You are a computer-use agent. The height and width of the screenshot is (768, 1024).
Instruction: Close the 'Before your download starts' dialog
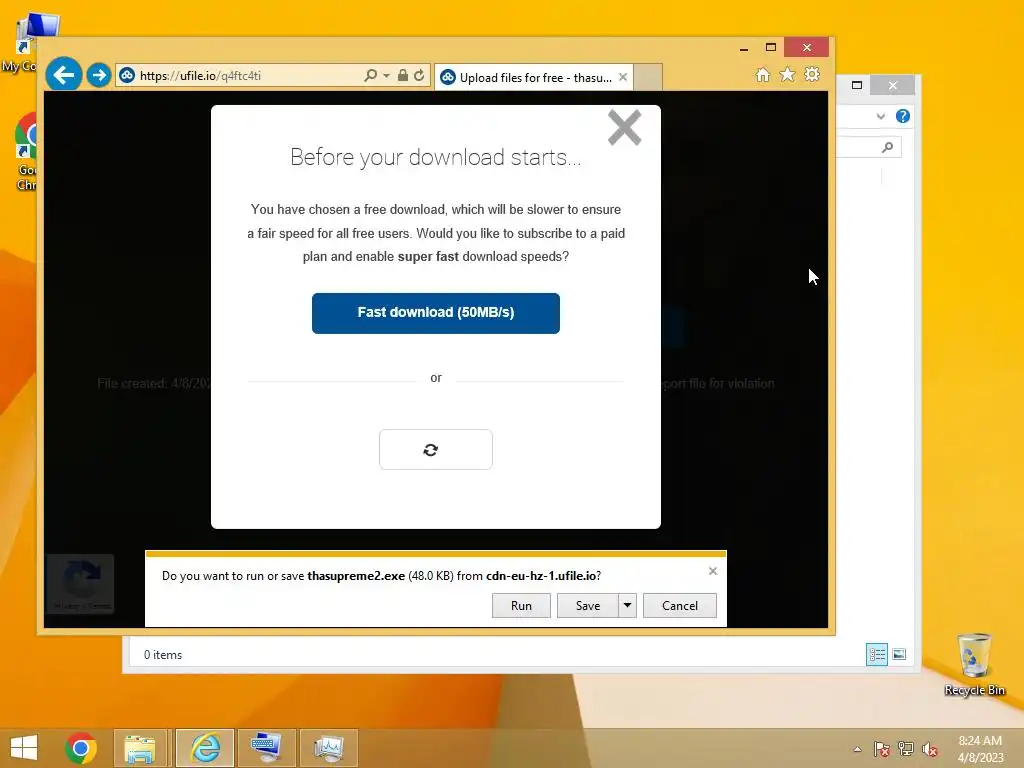pos(624,127)
